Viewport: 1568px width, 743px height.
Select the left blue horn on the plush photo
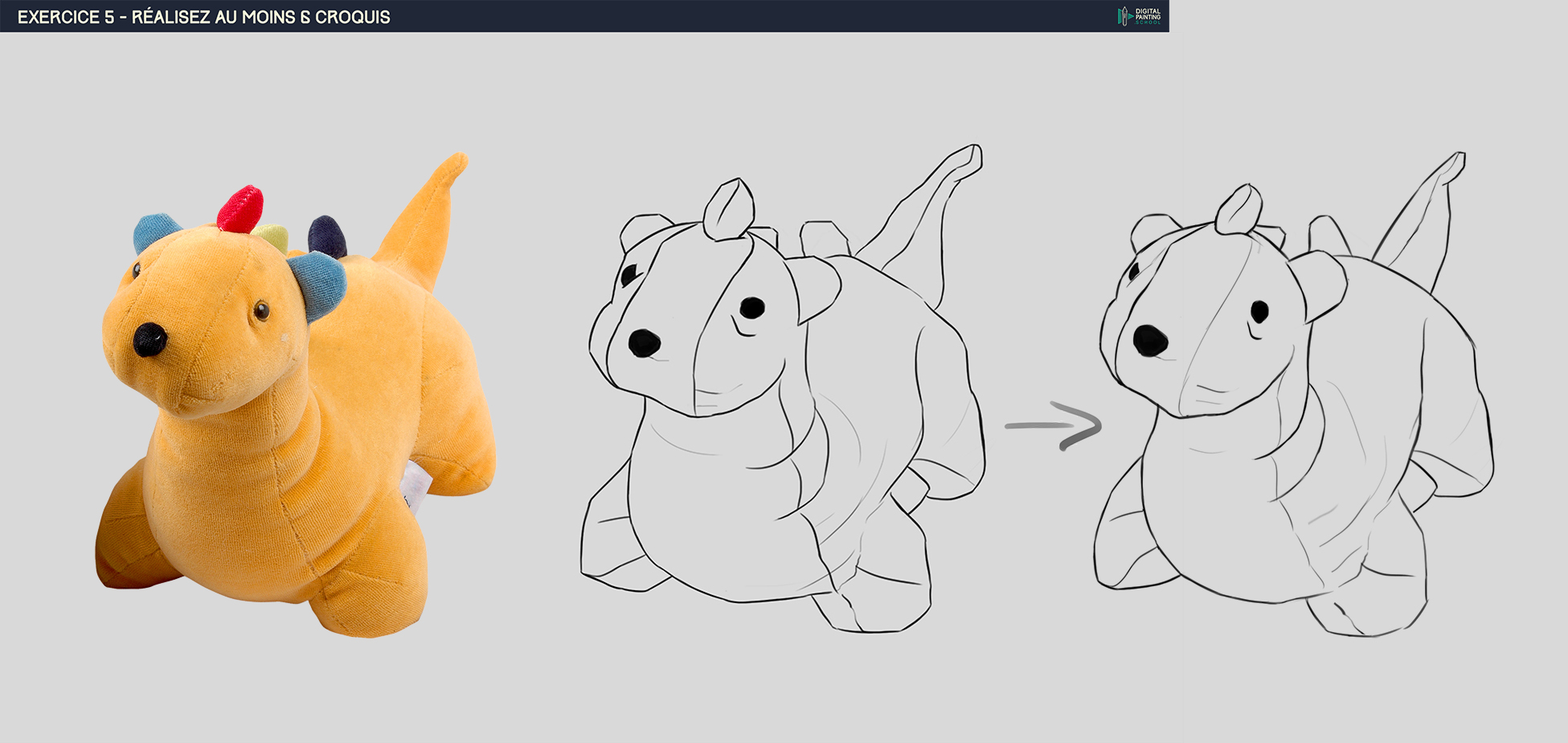(155, 231)
